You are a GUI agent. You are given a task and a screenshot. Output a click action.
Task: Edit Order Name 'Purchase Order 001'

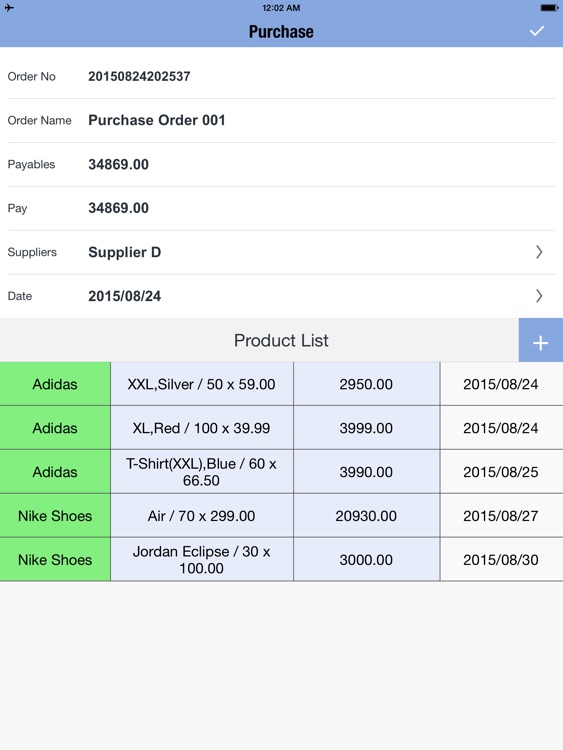(157, 120)
